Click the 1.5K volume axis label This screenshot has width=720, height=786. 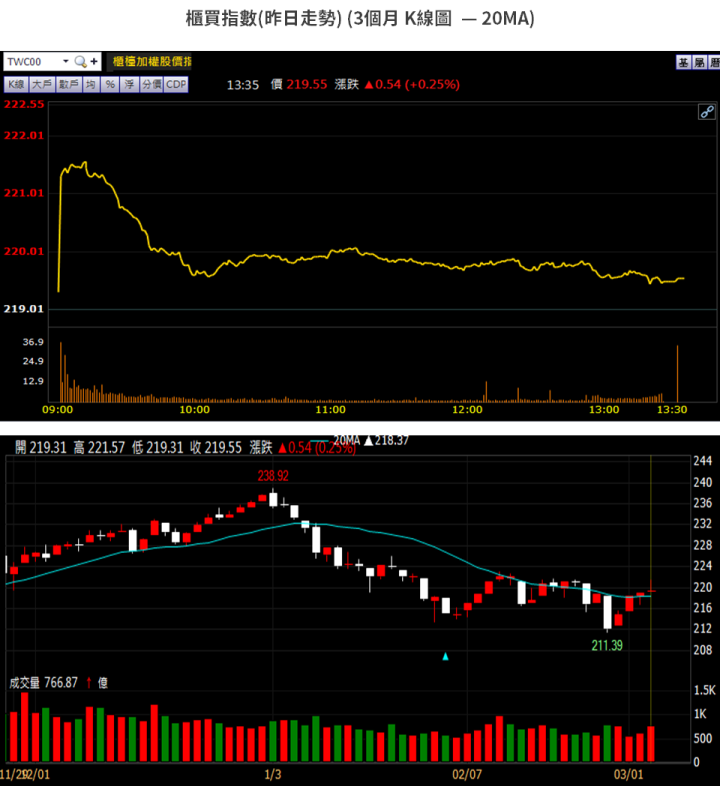click(704, 690)
